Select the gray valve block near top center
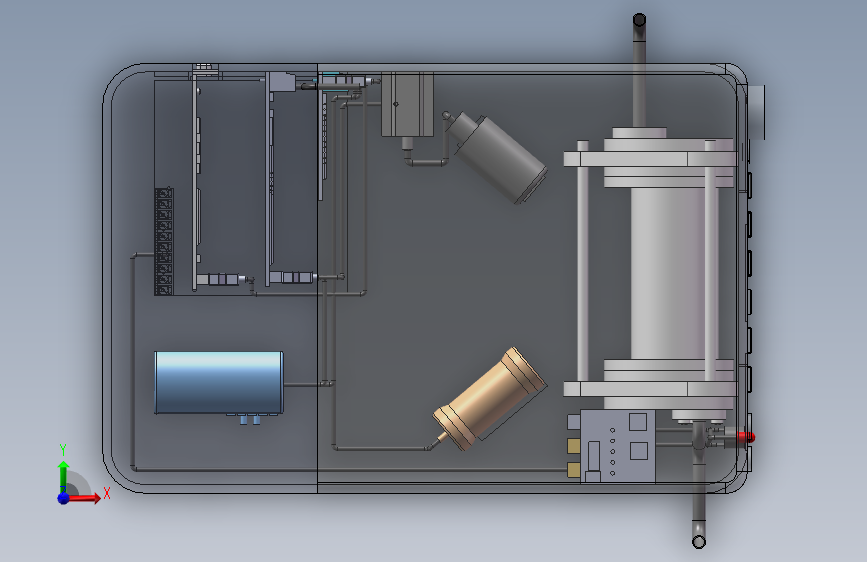867x562 pixels. [407, 104]
